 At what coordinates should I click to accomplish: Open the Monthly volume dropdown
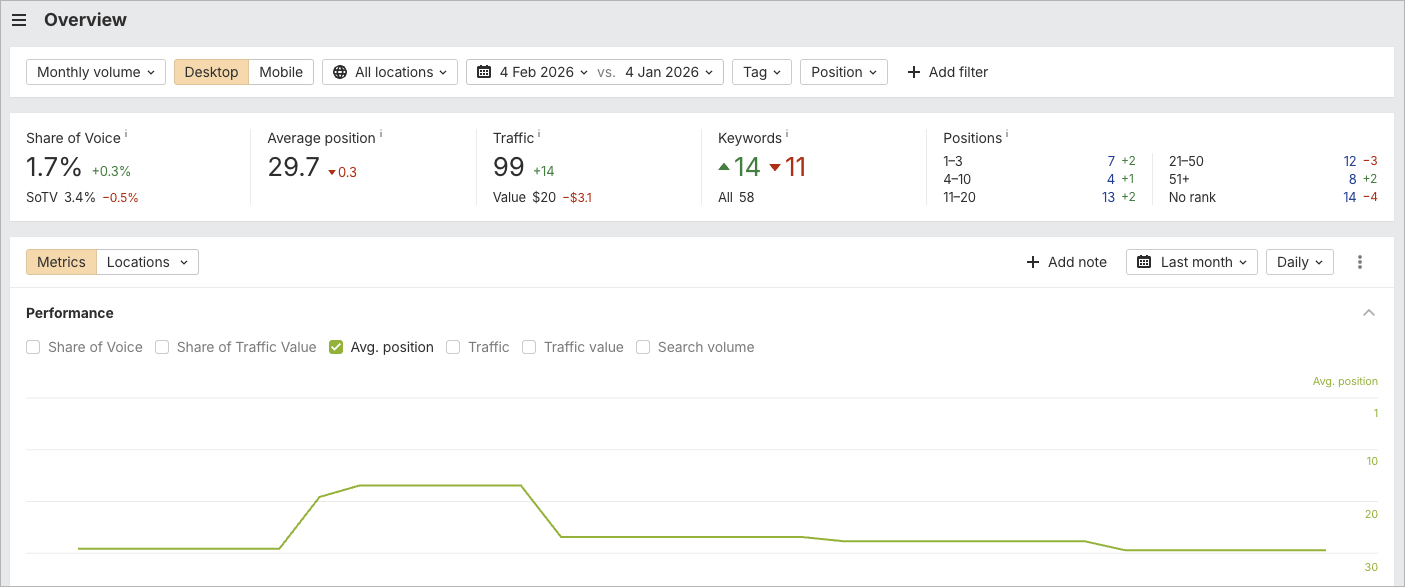pyautogui.click(x=95, y=71)
